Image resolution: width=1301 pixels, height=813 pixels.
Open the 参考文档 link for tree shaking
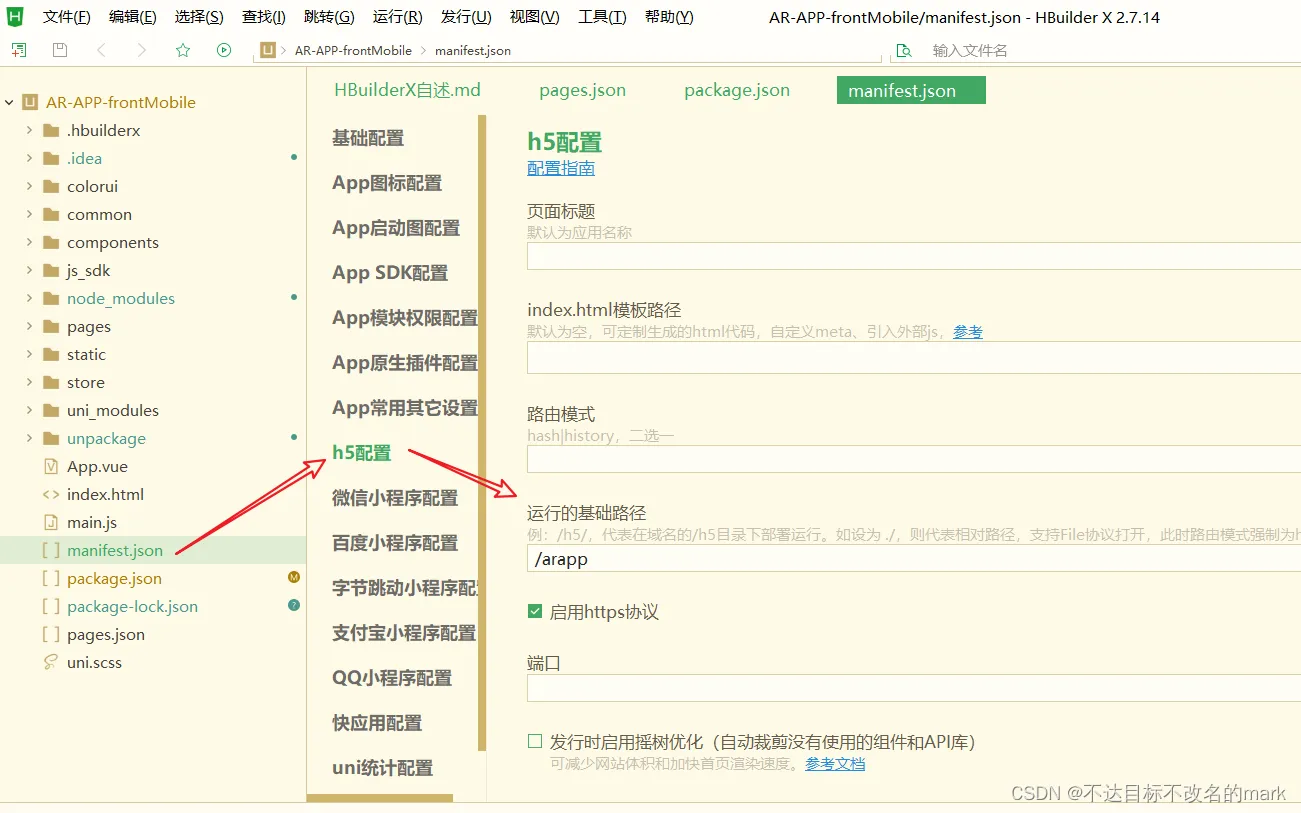835,764
